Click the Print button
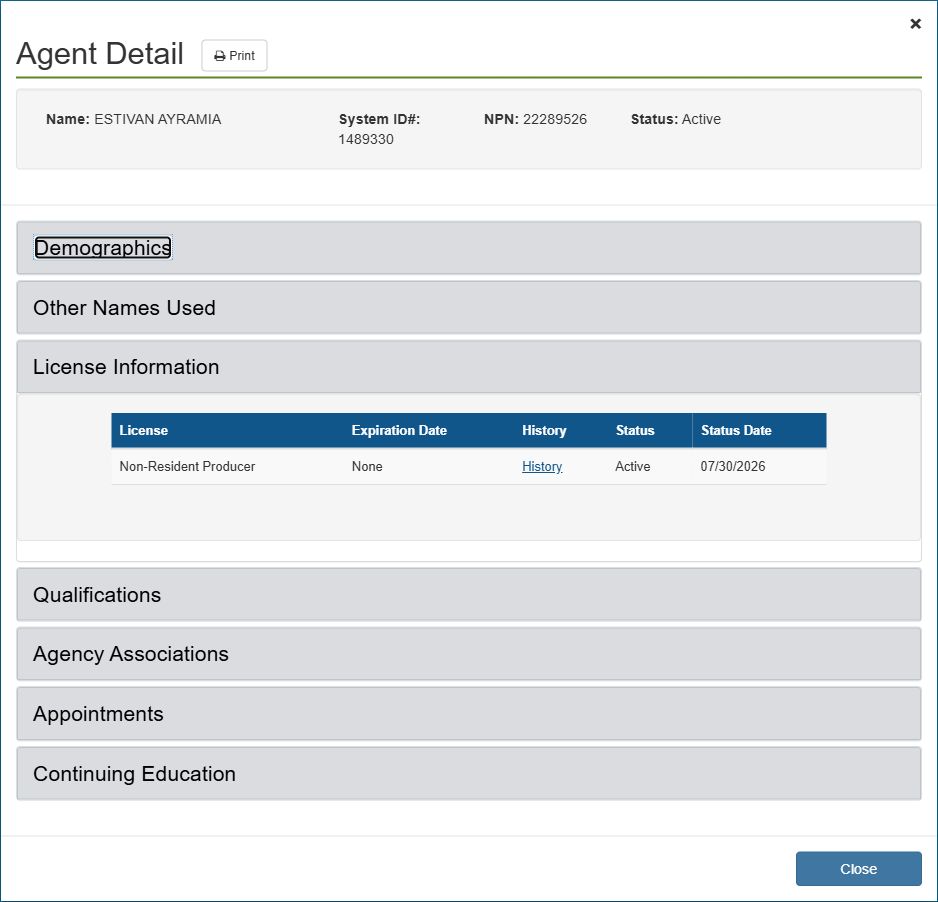 pyautogui.click(x=234, y=56)
